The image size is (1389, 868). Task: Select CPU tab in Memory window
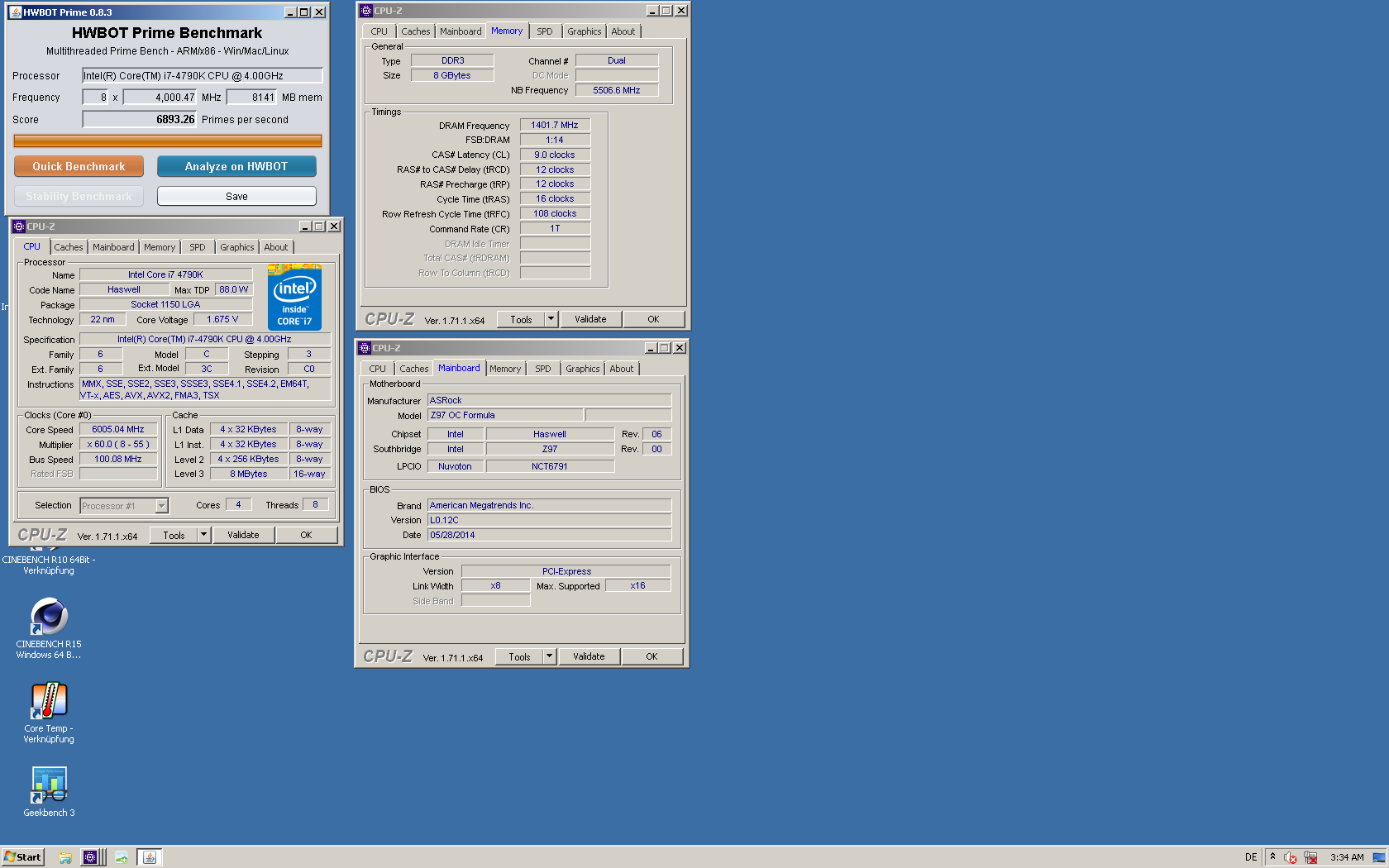pyautogui.click(x=379, y=31)
